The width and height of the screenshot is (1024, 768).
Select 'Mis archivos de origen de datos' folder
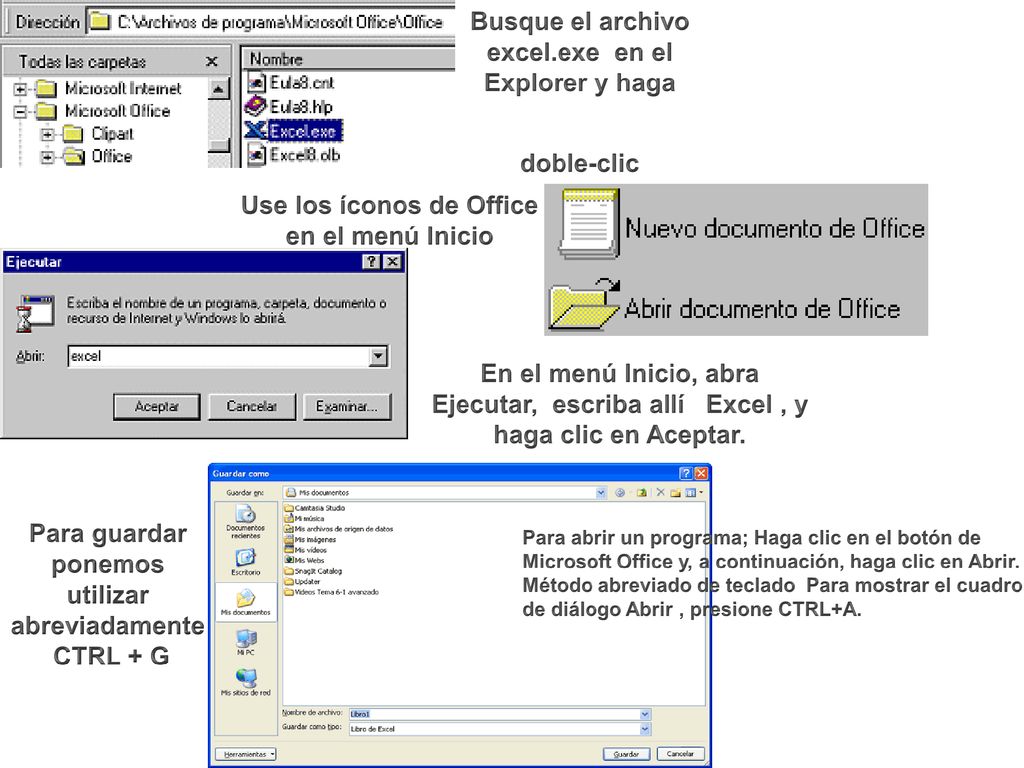(338, 529)
